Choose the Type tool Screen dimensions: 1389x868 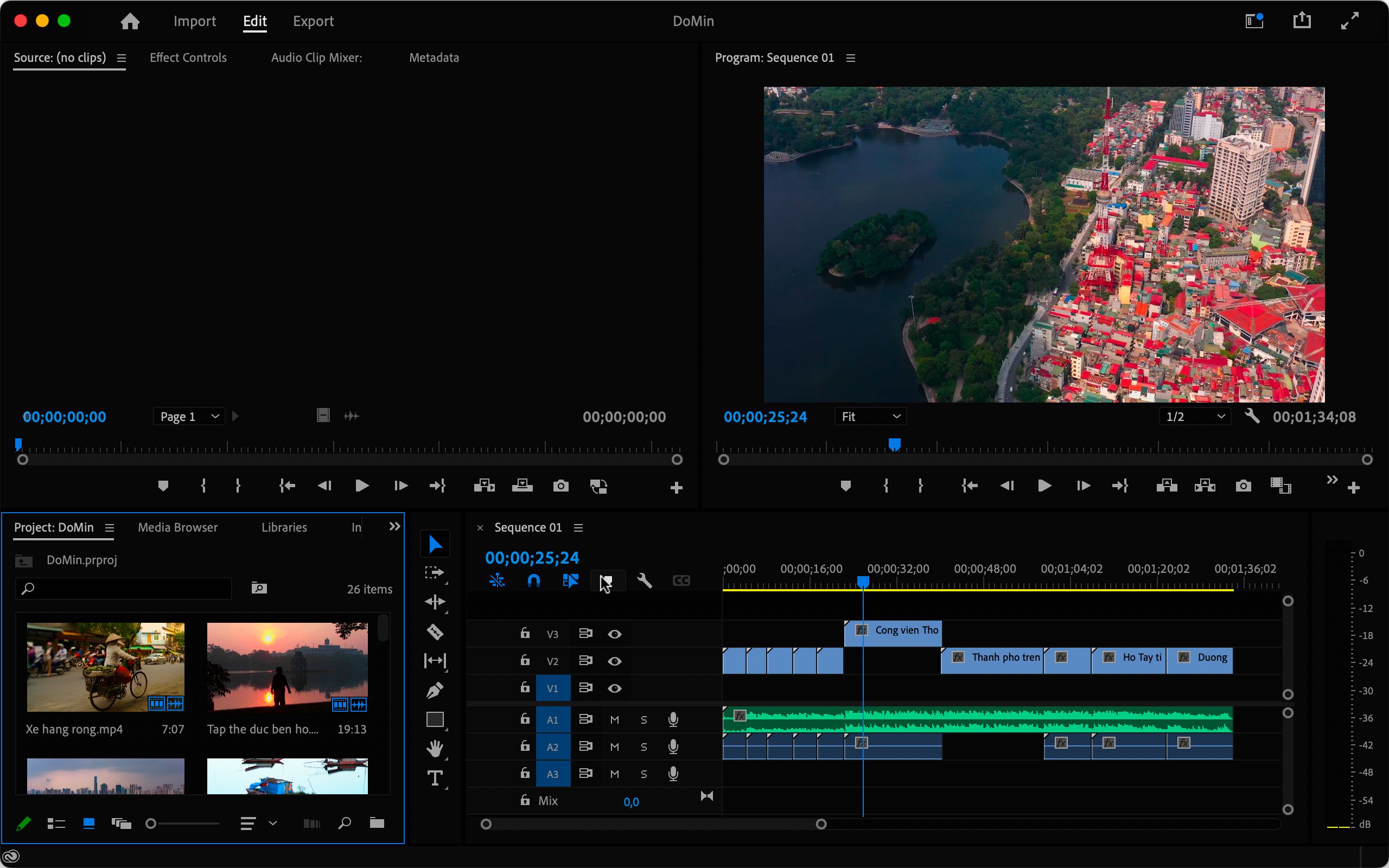(x=435, y=778)
